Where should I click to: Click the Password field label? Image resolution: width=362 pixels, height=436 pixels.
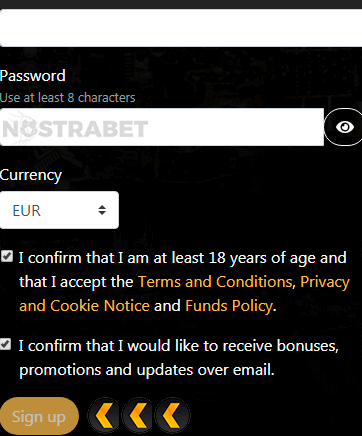(x=33, y=76)
